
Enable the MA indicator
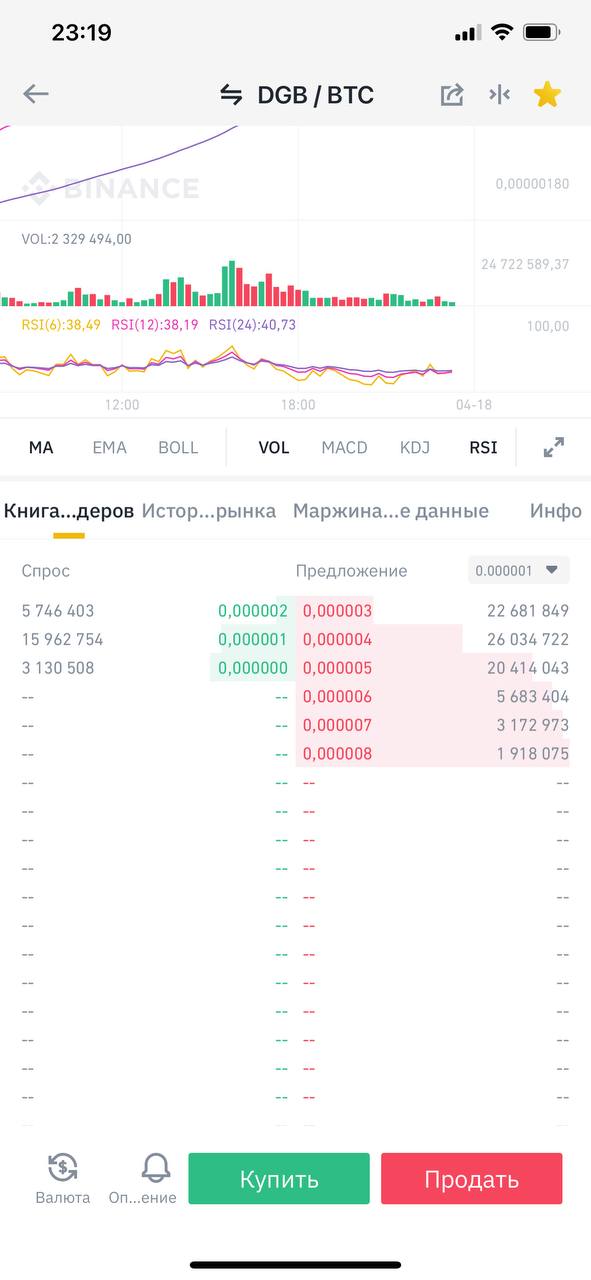[41, 447]
